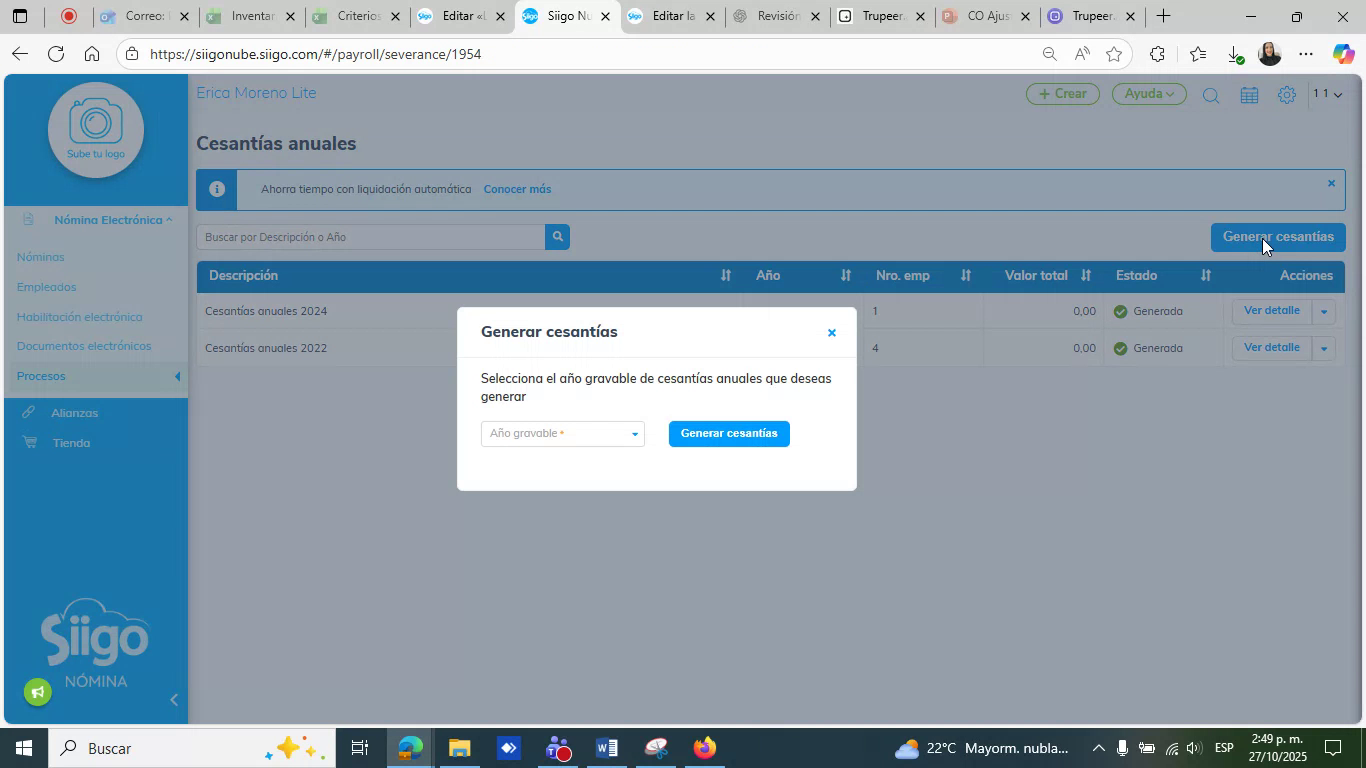Focus the Buscar por Descripción o Año field
Screen dimensions: 1366x768
coord(371,237)
